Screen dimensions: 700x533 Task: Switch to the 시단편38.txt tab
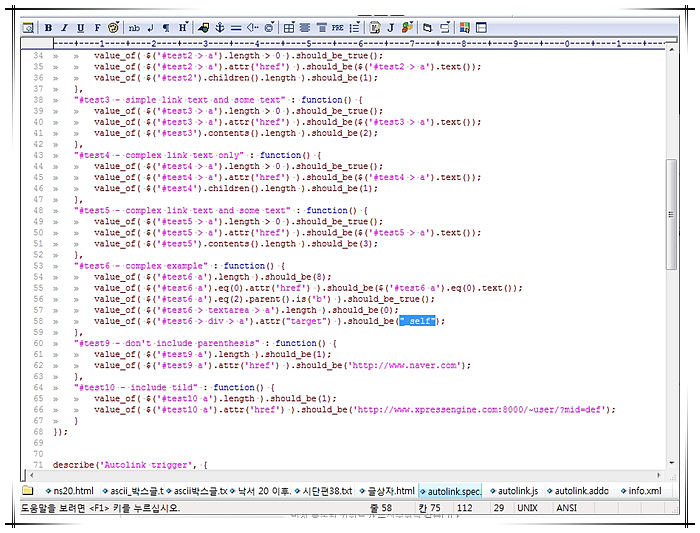coord(324,491)
